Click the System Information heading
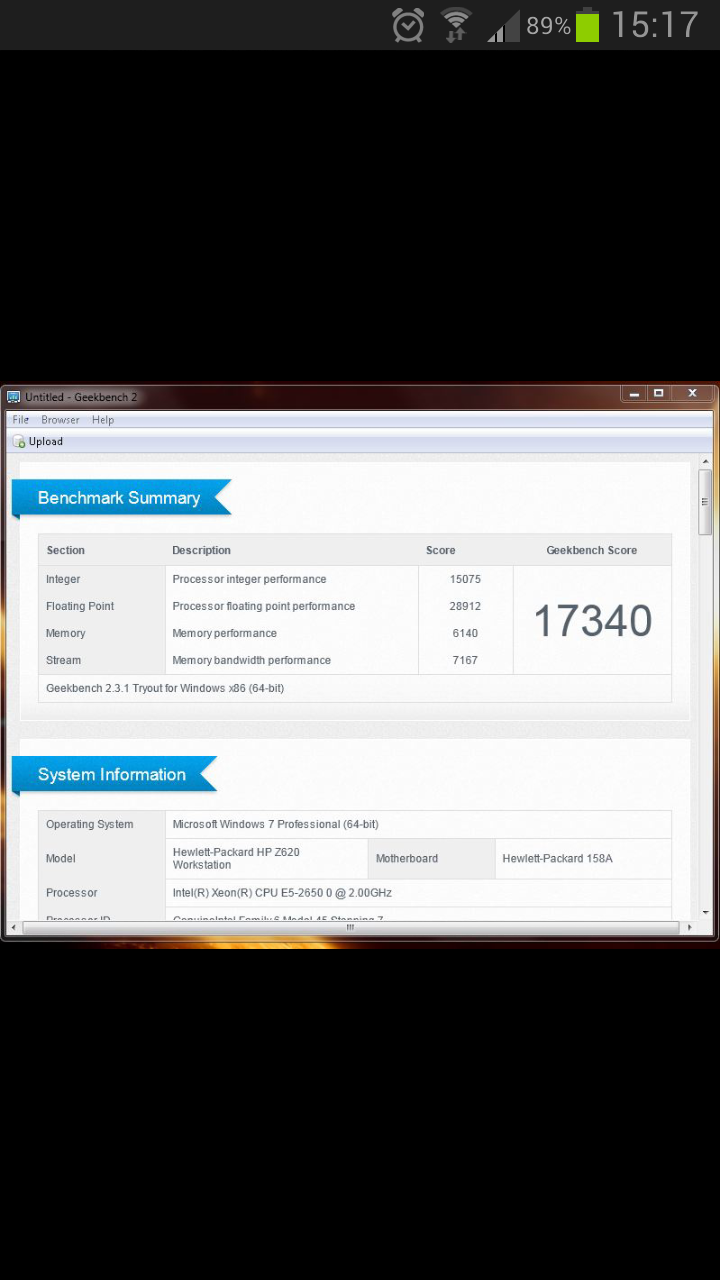The width and height of the screenshot is (720, 1280). click(x=112, y=775)
